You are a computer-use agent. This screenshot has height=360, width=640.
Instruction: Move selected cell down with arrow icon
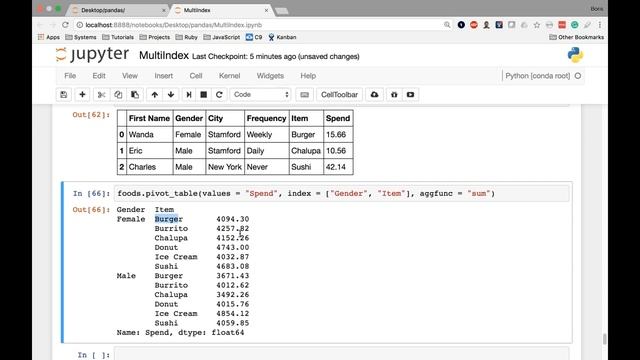(171, 95)
